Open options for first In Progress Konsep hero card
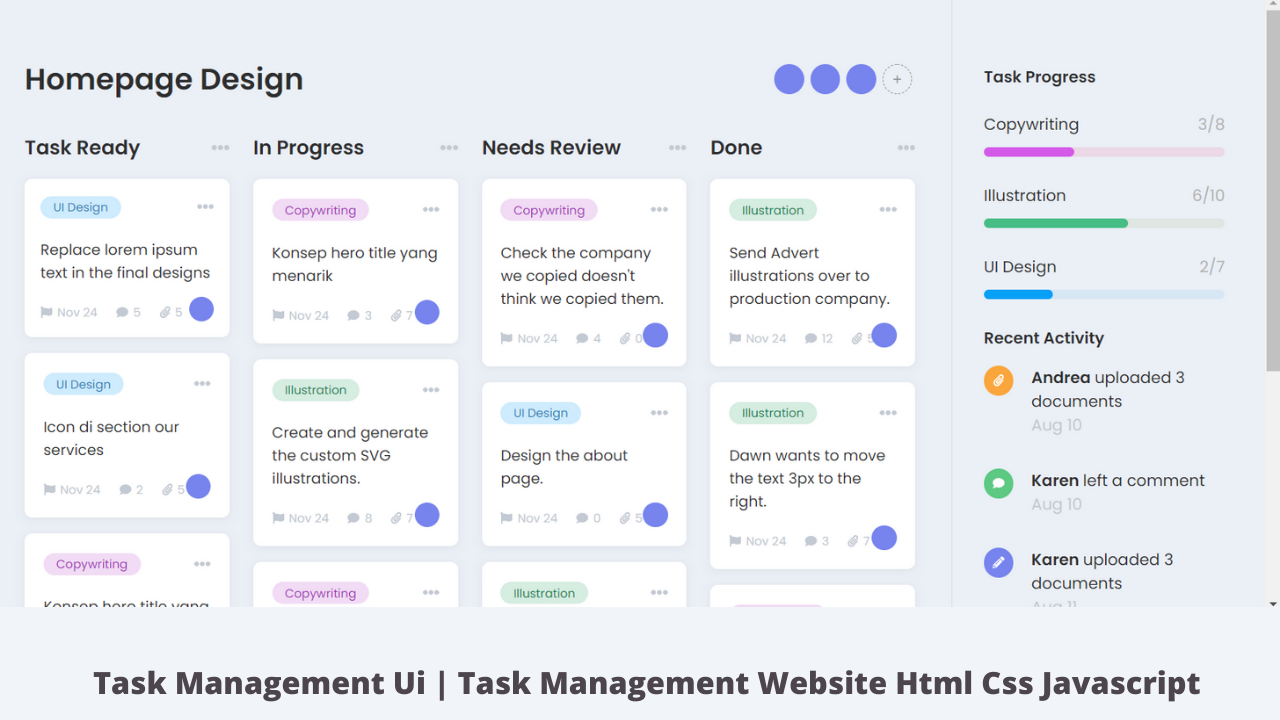The width and height of the screenshot is (1280, 720). point(431,210)
